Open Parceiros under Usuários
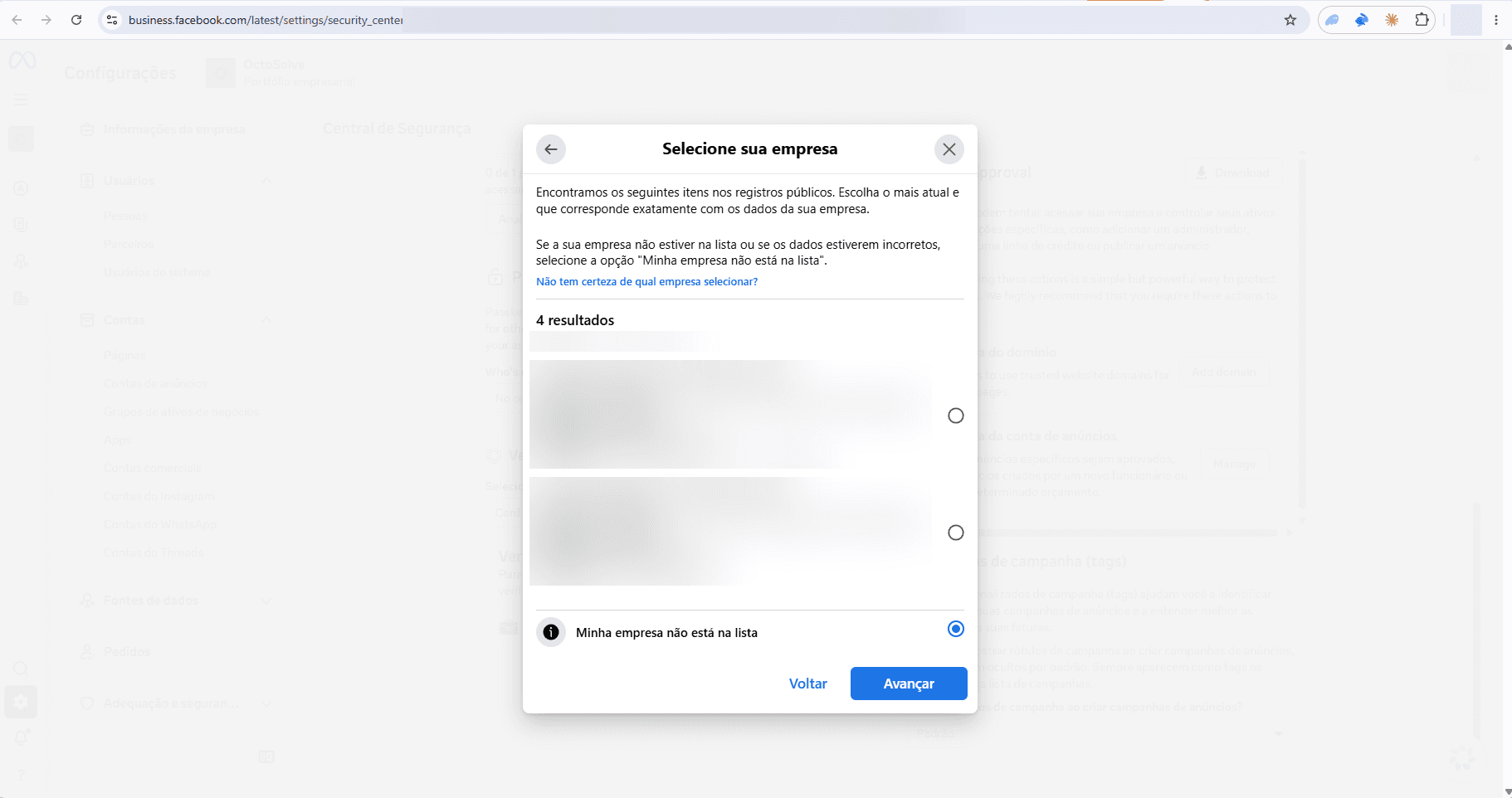 point(129,244)
